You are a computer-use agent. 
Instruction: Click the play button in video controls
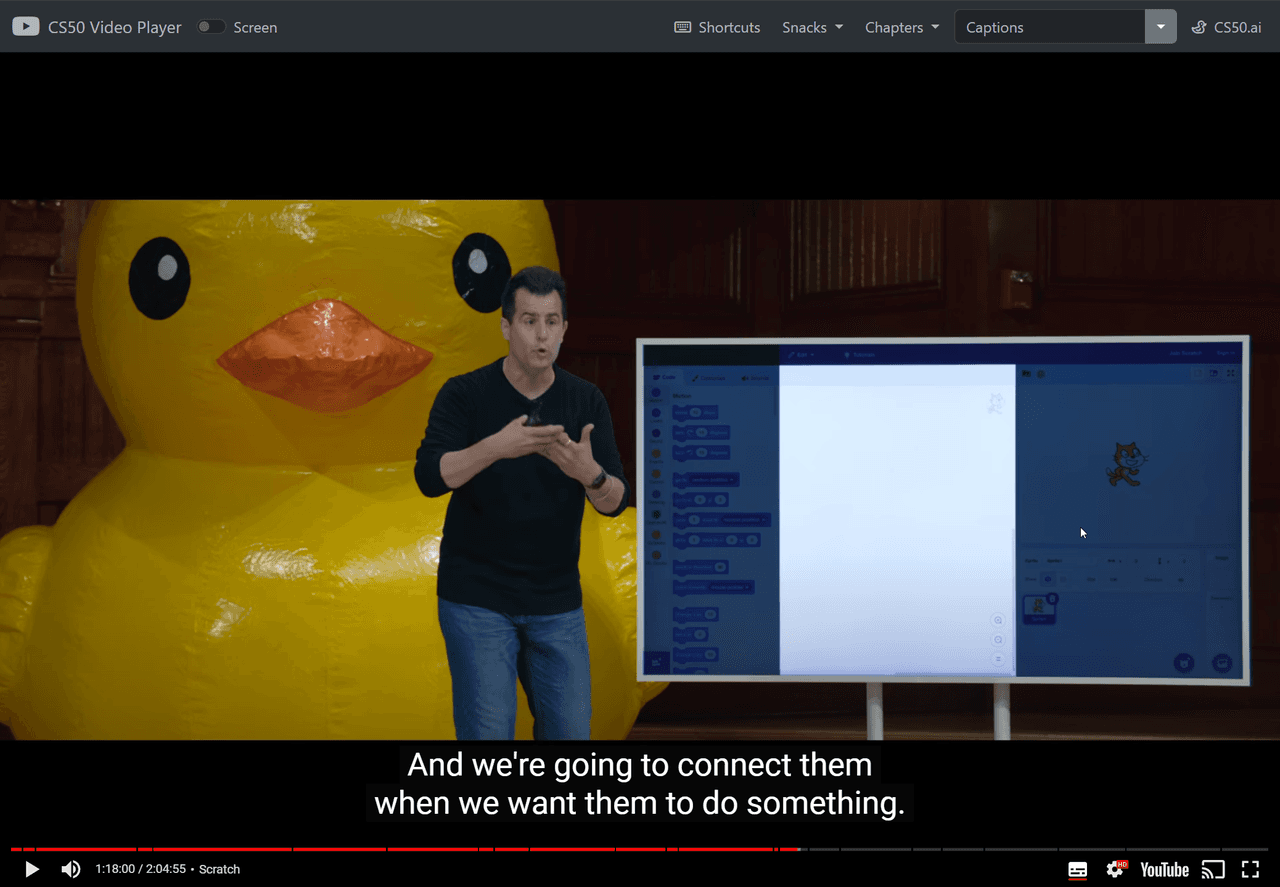[x=32, y=869]
